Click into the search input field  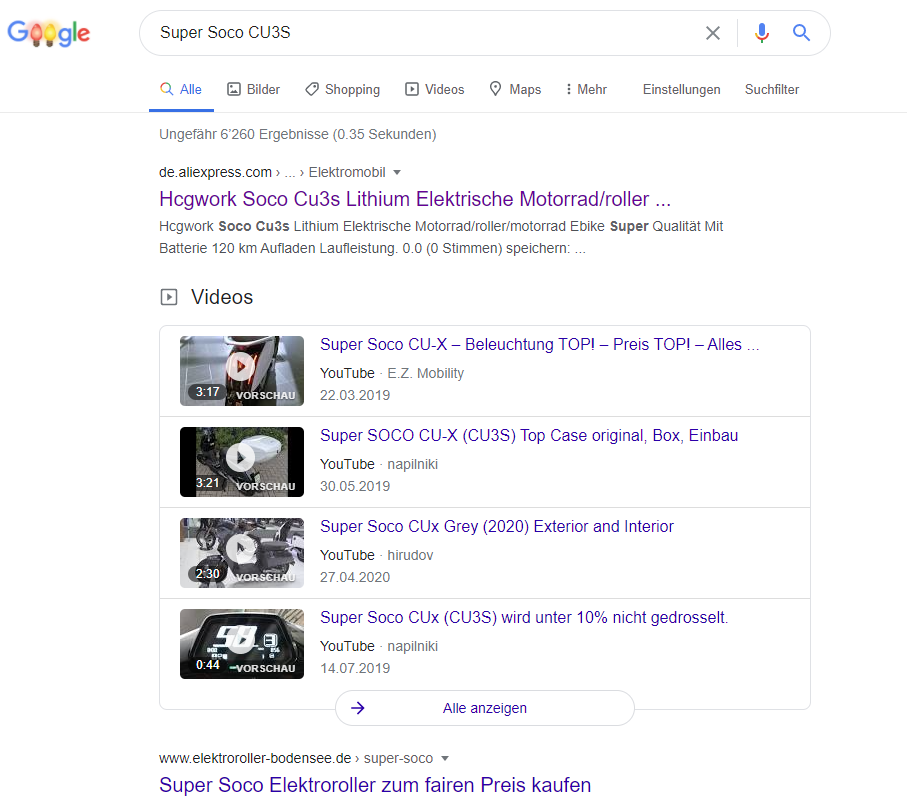(420, 33)
